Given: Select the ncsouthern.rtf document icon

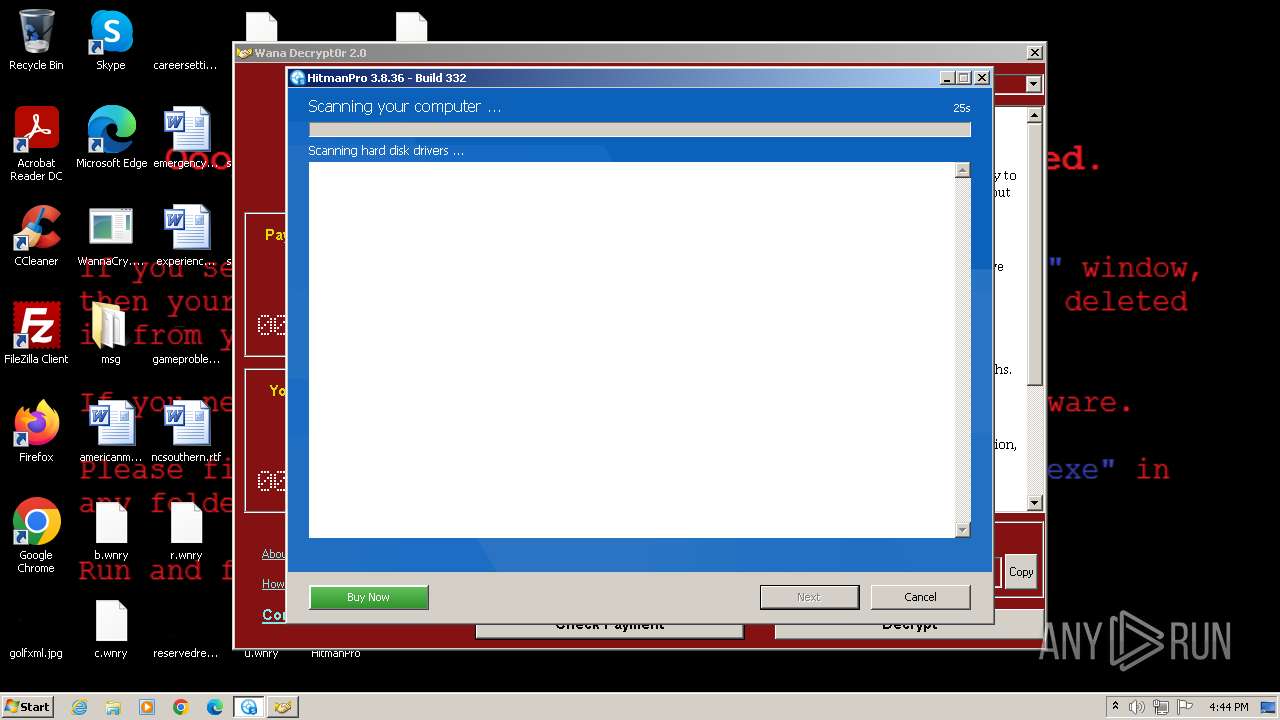Looking at the screenshot, I should [186, 432].
